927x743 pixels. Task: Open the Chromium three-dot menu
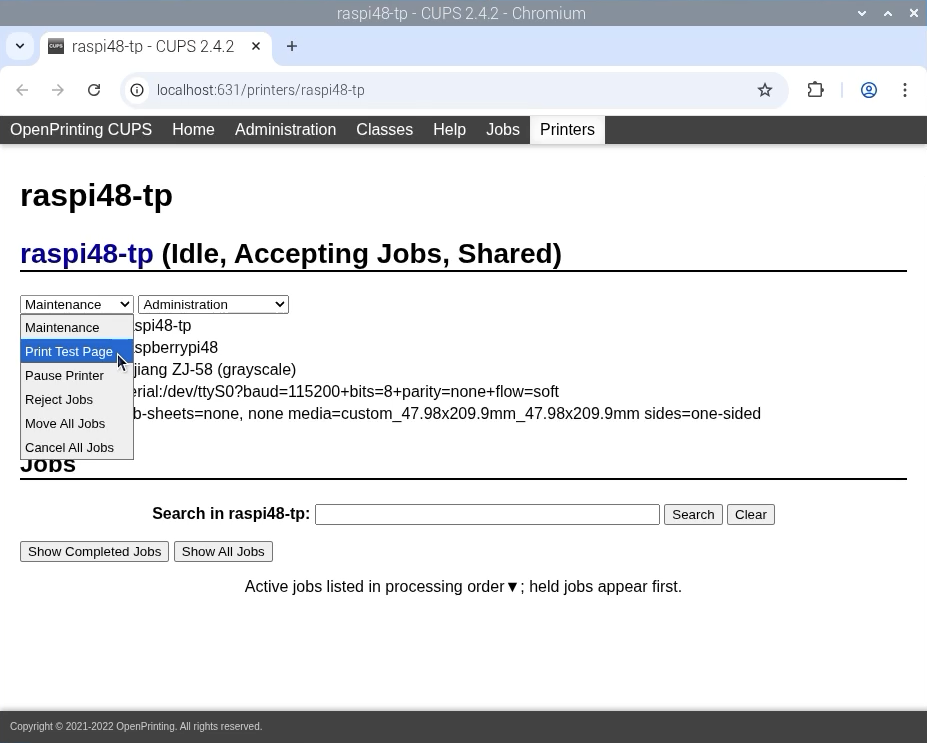tap(905, 90)
